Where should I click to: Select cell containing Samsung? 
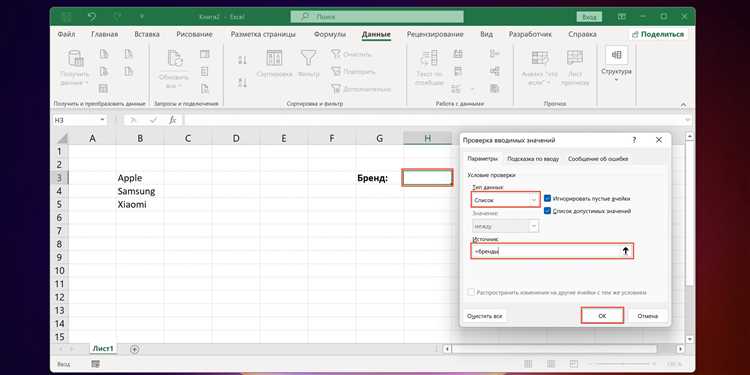pos(140,191)
